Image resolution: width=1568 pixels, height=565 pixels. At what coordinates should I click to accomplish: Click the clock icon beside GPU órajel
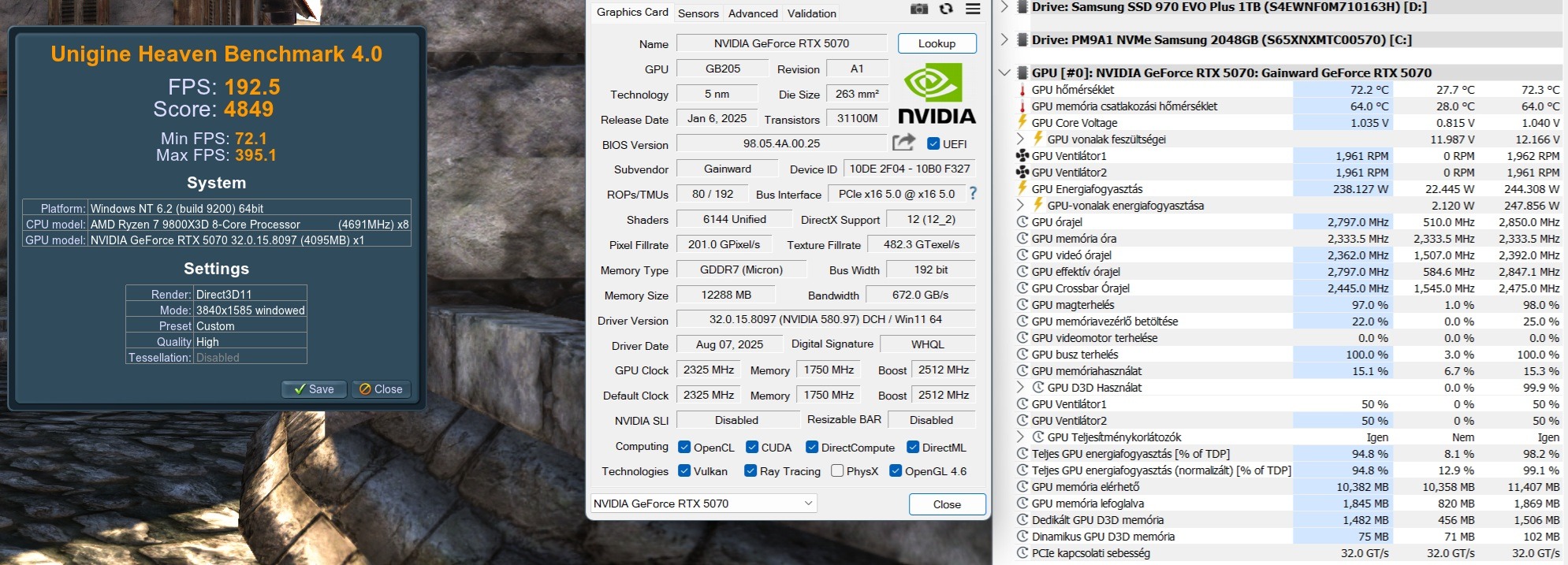tap(1022, 222)
